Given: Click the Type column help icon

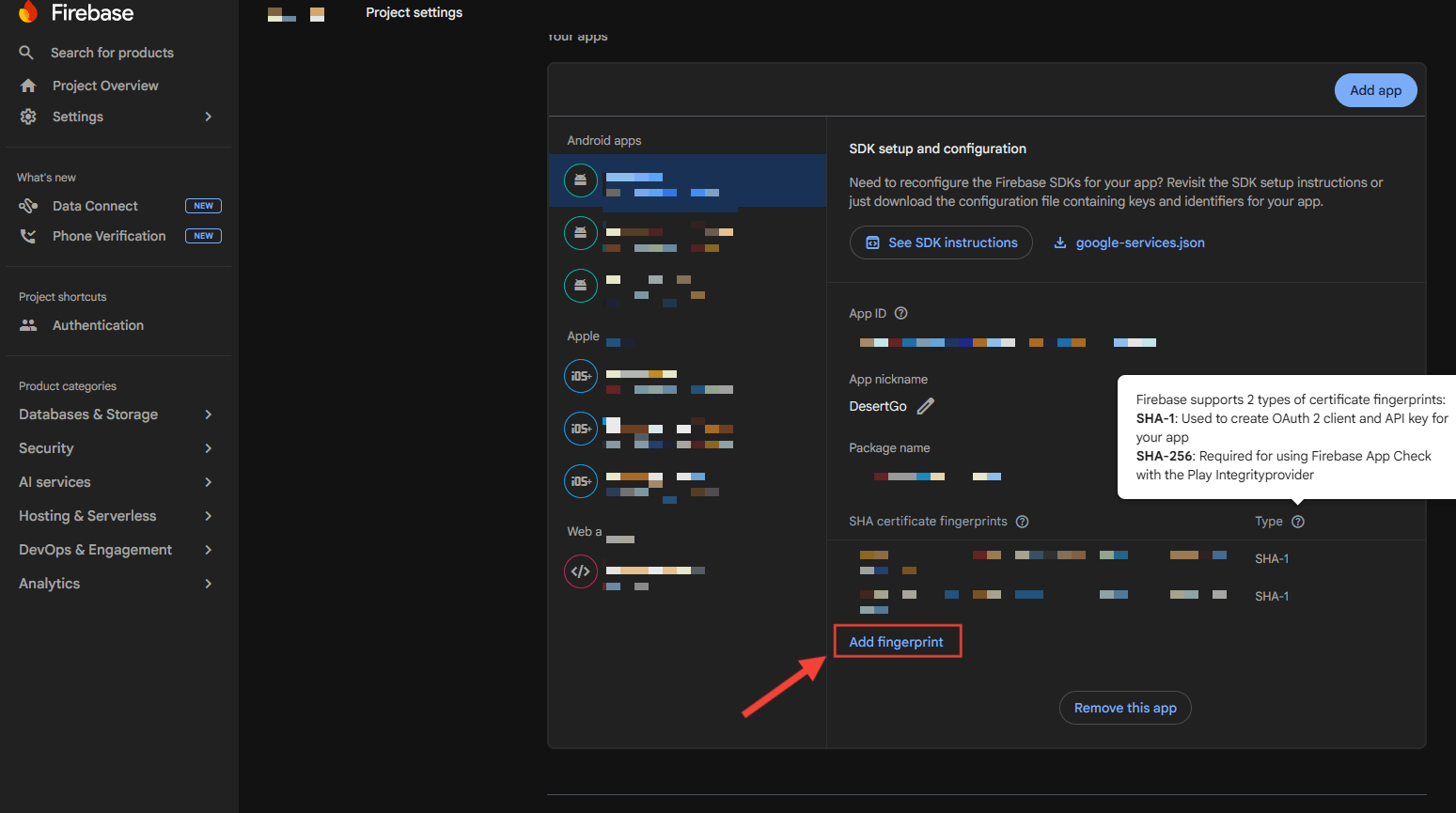Looking at the screenshot, I should [x=1298, y=522].
